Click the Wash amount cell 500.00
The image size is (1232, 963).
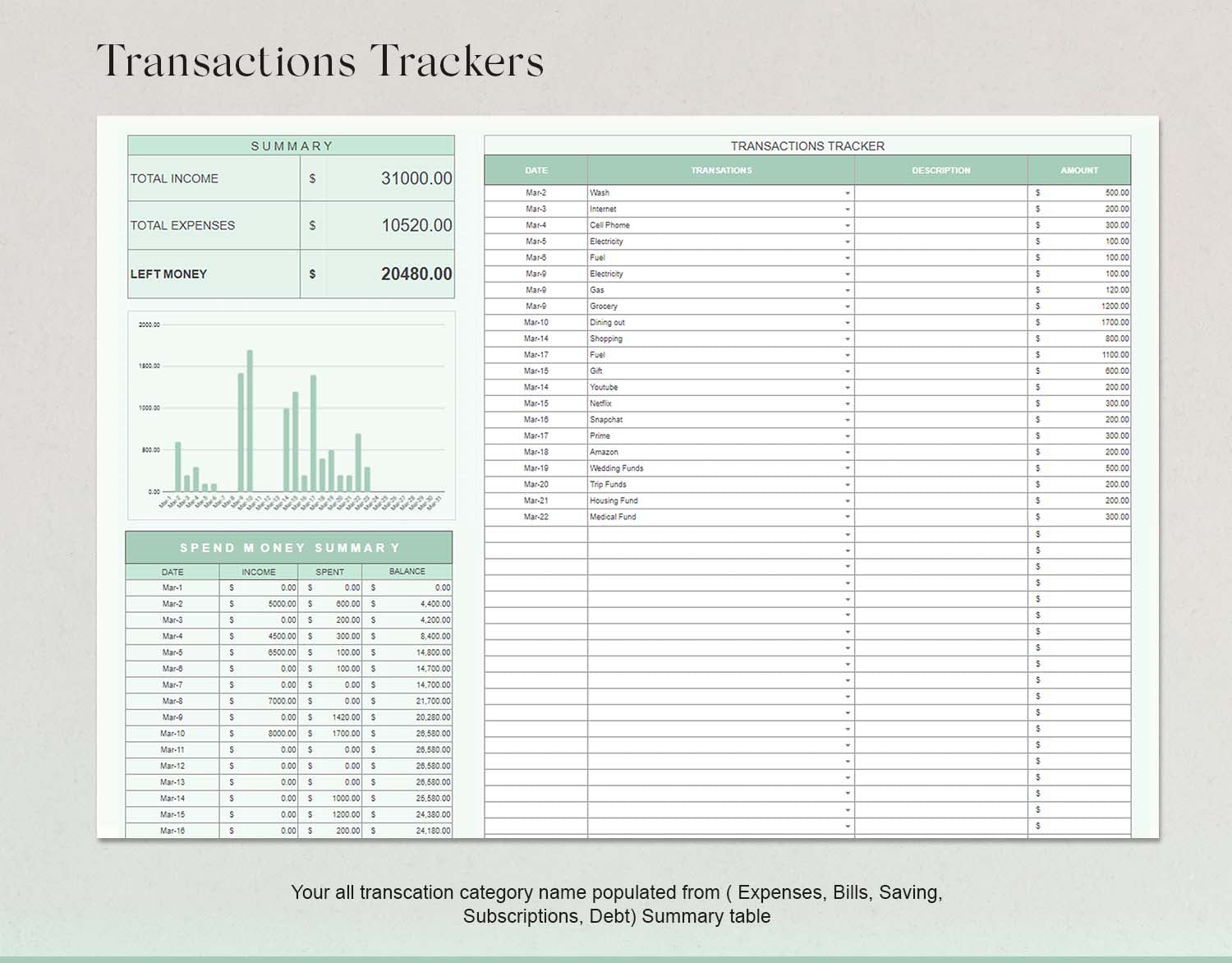tap(1079, 193)
